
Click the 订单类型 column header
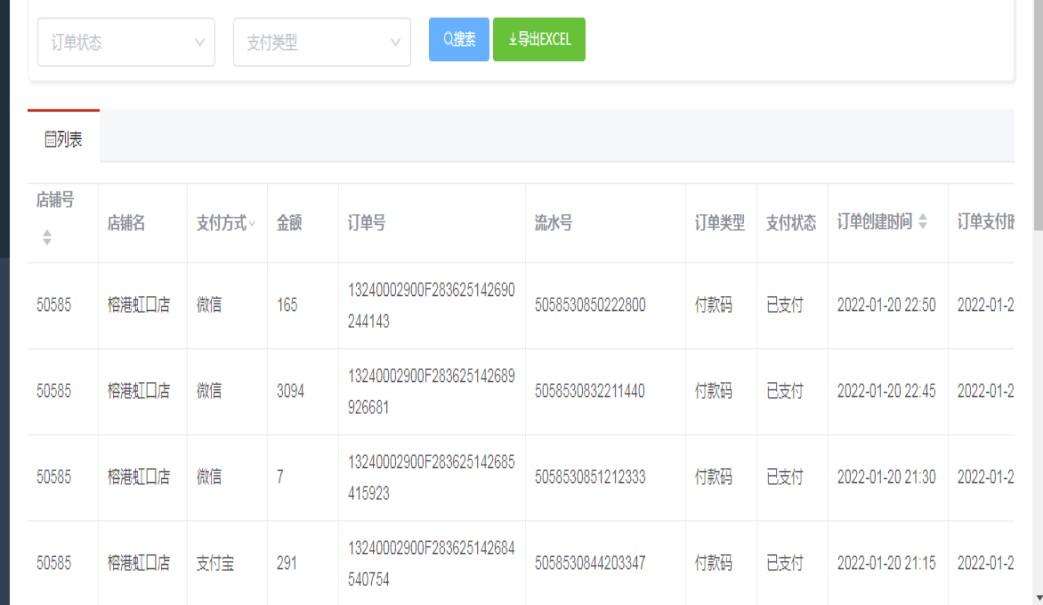point(720,223)
